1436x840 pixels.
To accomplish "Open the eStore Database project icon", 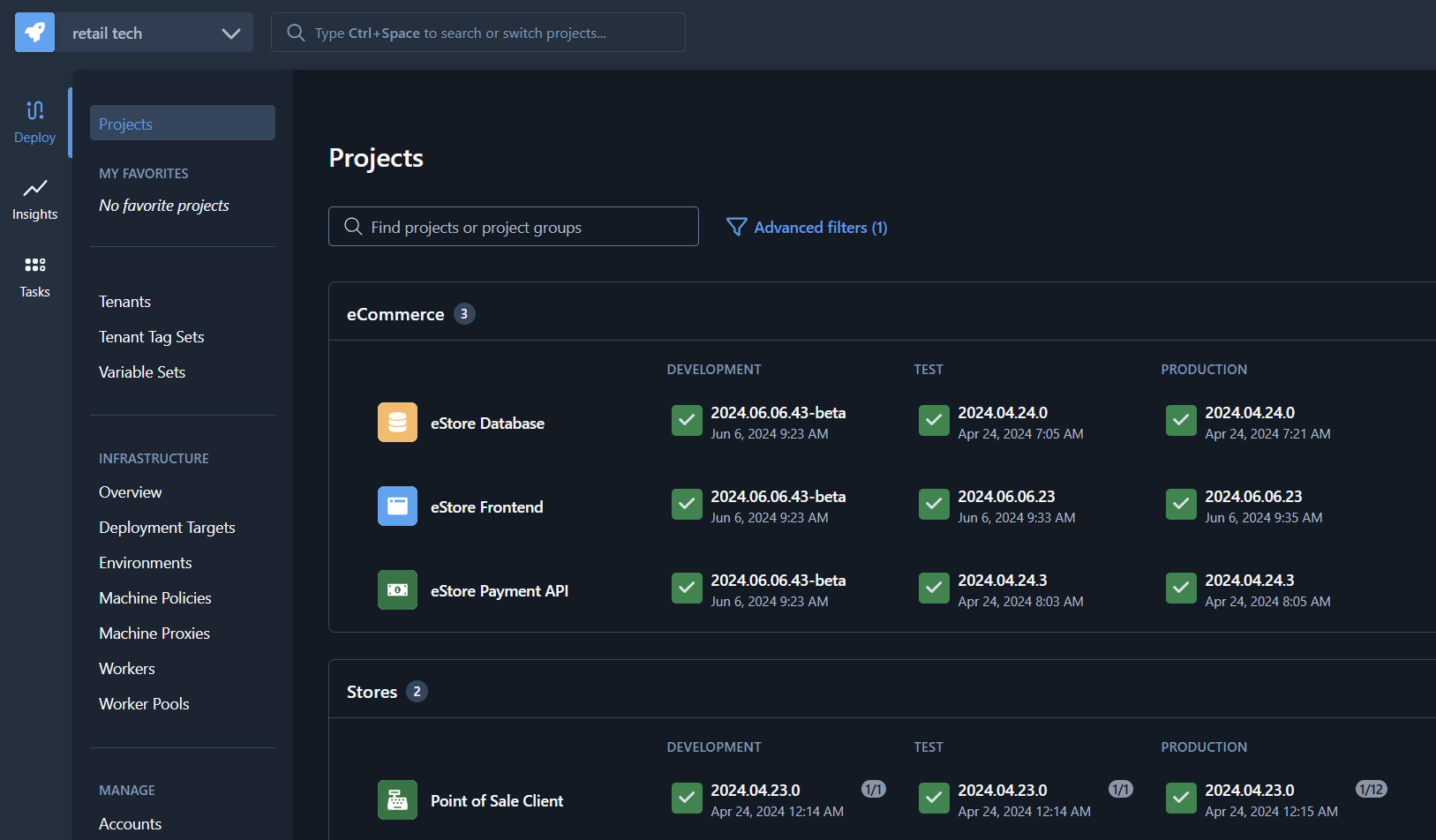I will 397,422.
